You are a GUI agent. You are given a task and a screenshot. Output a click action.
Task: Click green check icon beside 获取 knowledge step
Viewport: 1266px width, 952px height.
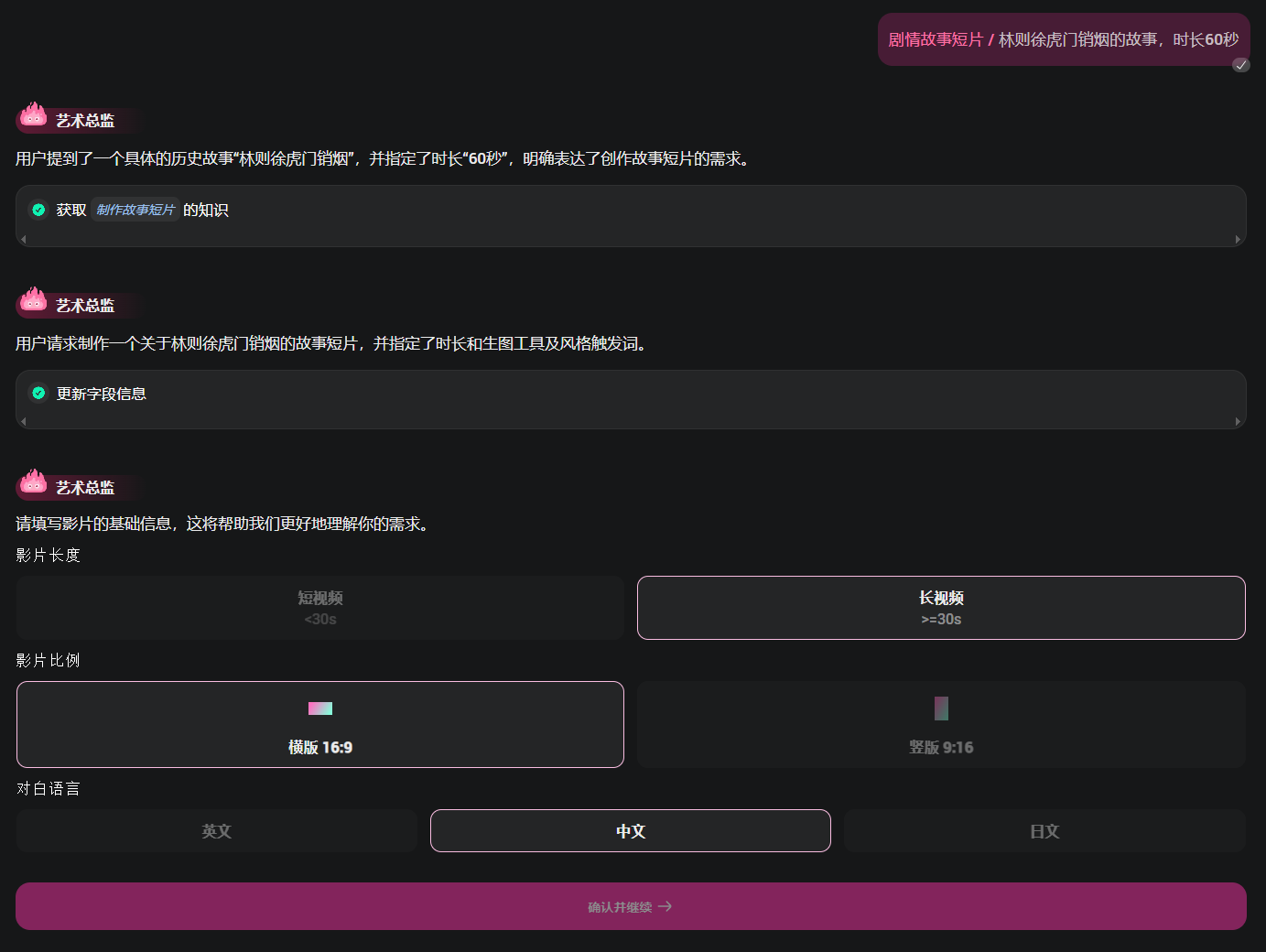[x=38, y=210]
